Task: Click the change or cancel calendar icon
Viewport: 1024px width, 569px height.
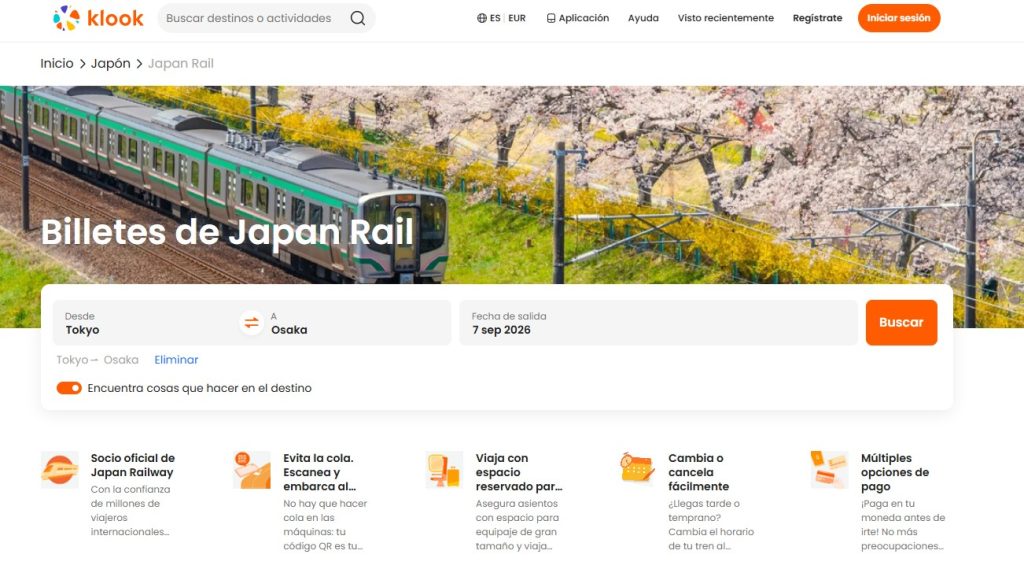Action: tap(637, 468)
